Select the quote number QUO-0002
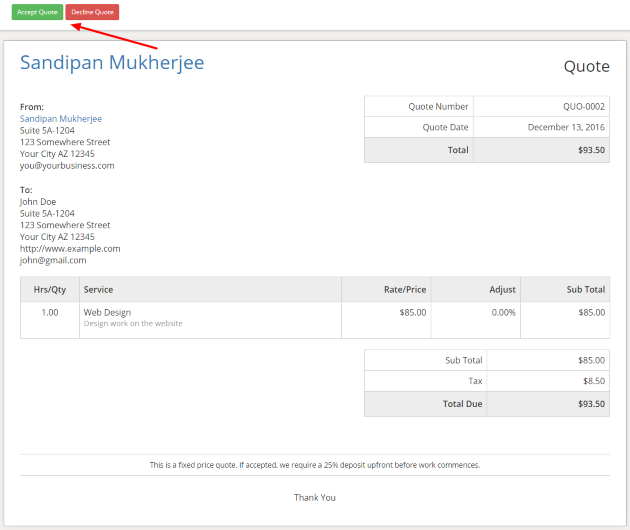Screen dimensions: 630x530 tap(583, 106)
